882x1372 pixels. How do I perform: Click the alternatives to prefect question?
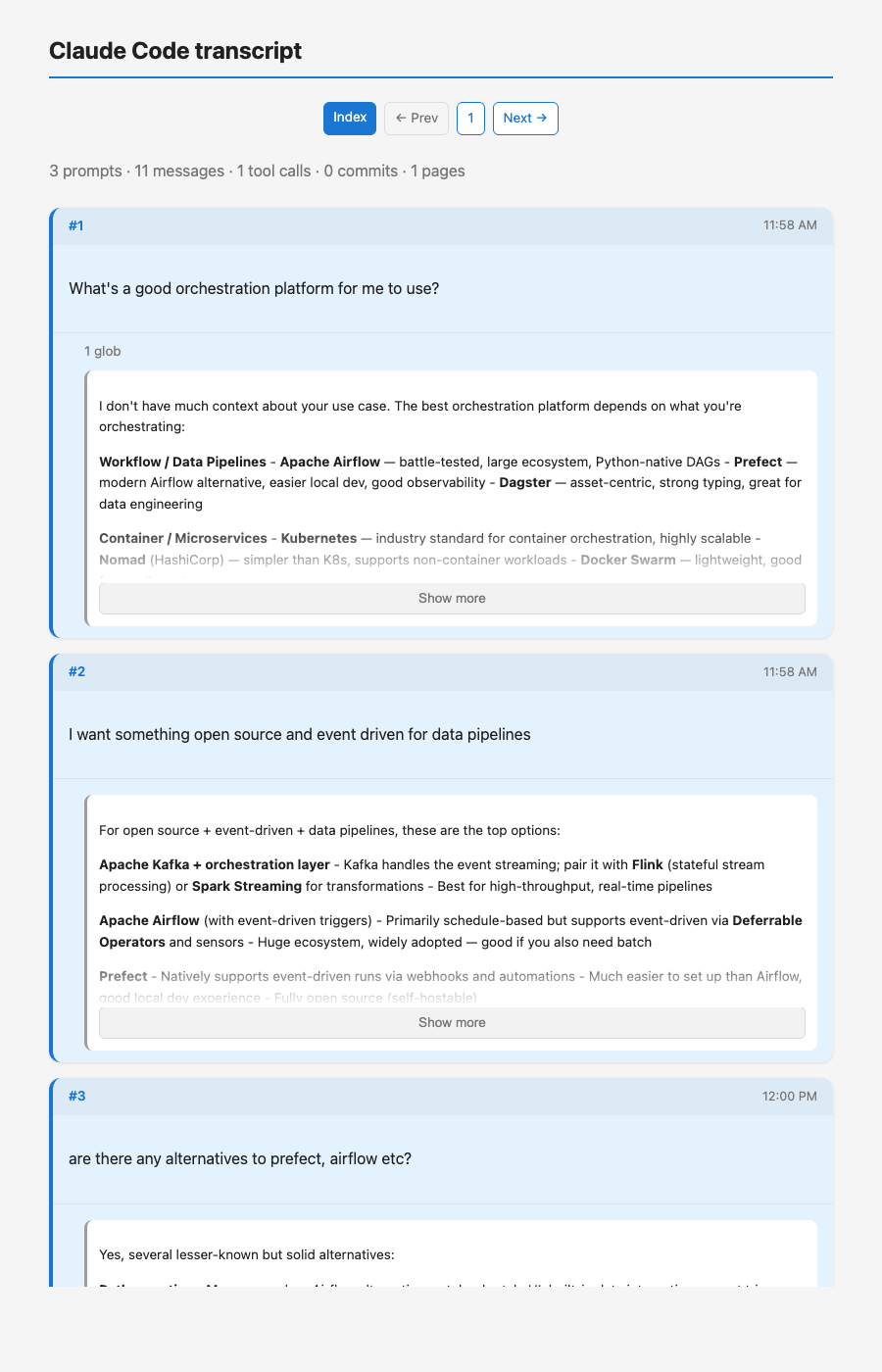click(241, 1158)
